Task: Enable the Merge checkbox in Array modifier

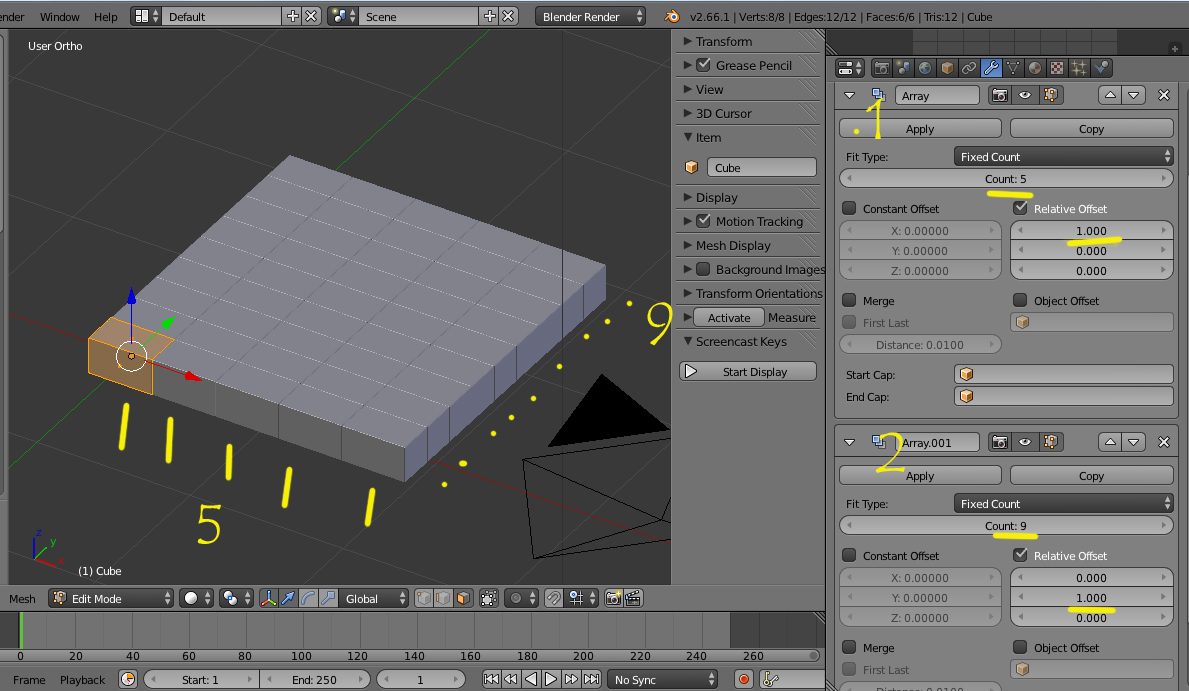Action: click(x=849, y=300)
